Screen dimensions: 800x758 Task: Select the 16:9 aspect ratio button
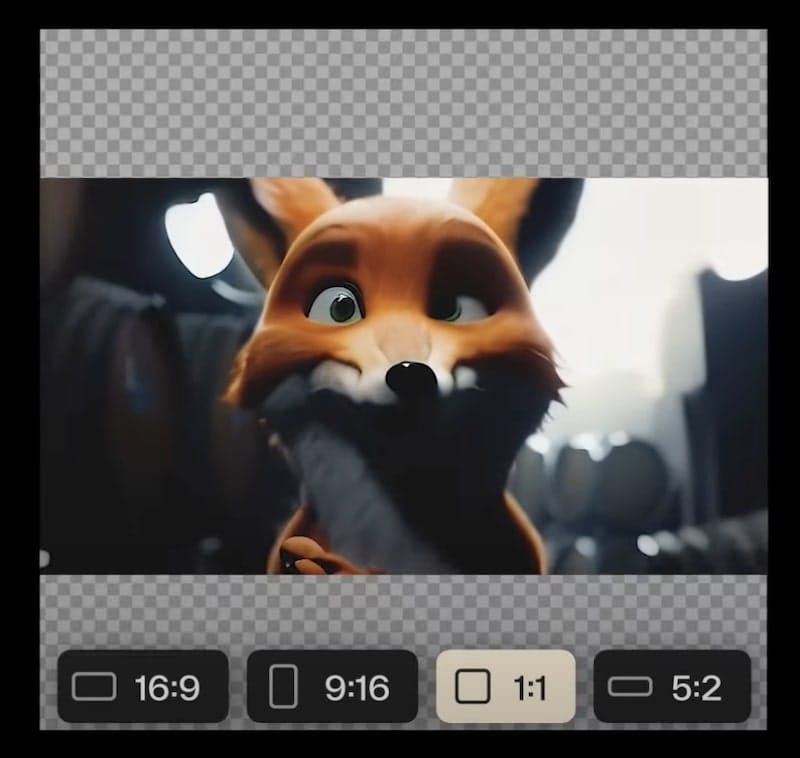[x=143, y=687]
